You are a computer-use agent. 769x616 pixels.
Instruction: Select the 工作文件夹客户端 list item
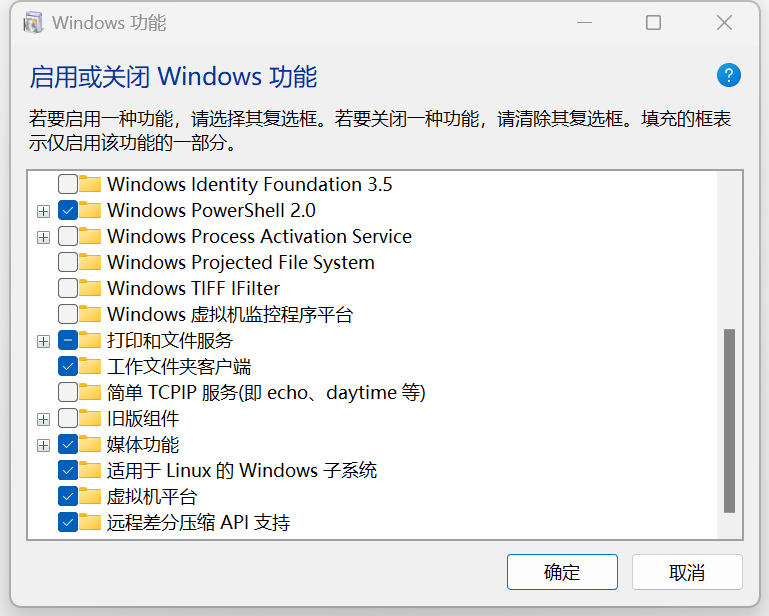tap(178, 366)
